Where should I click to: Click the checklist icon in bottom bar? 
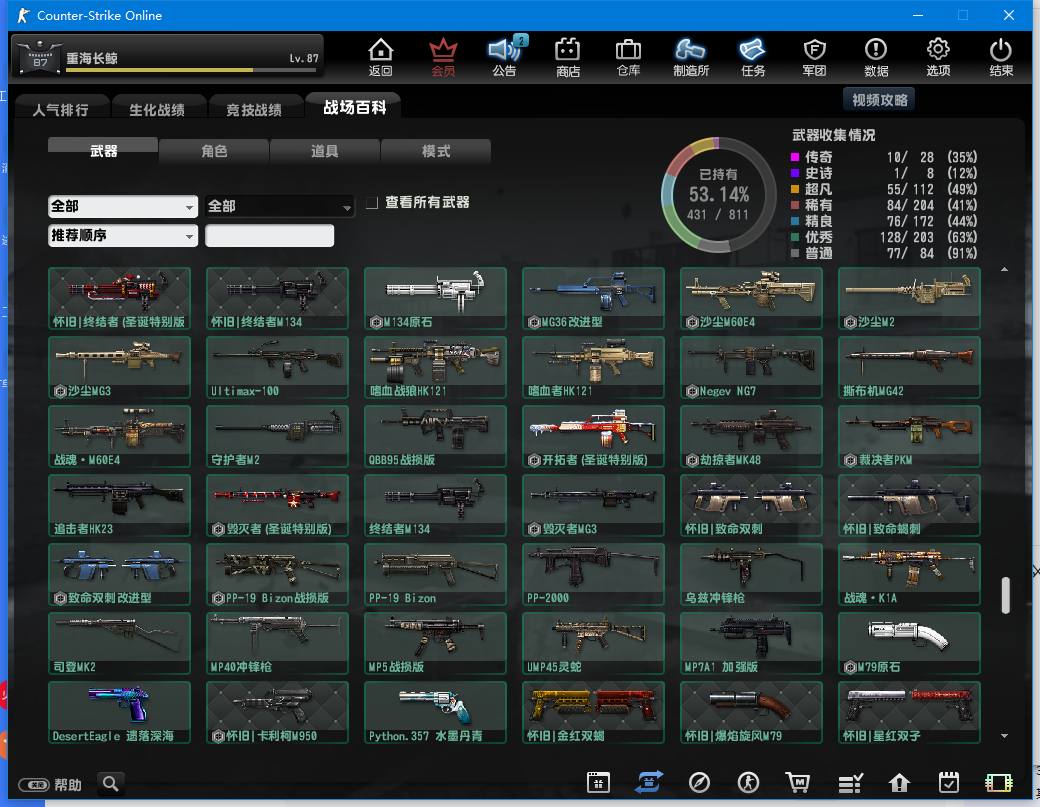click(850, 783)
